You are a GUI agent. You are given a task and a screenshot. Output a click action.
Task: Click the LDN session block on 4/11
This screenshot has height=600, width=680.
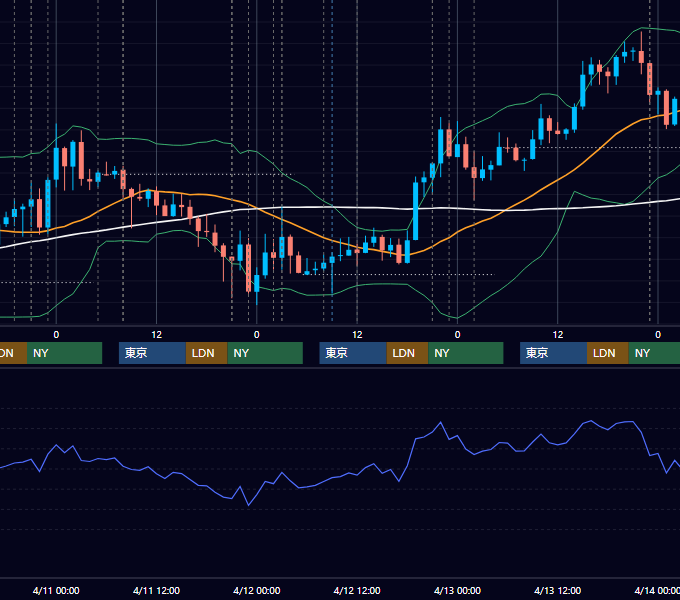[x=206, y=353]
